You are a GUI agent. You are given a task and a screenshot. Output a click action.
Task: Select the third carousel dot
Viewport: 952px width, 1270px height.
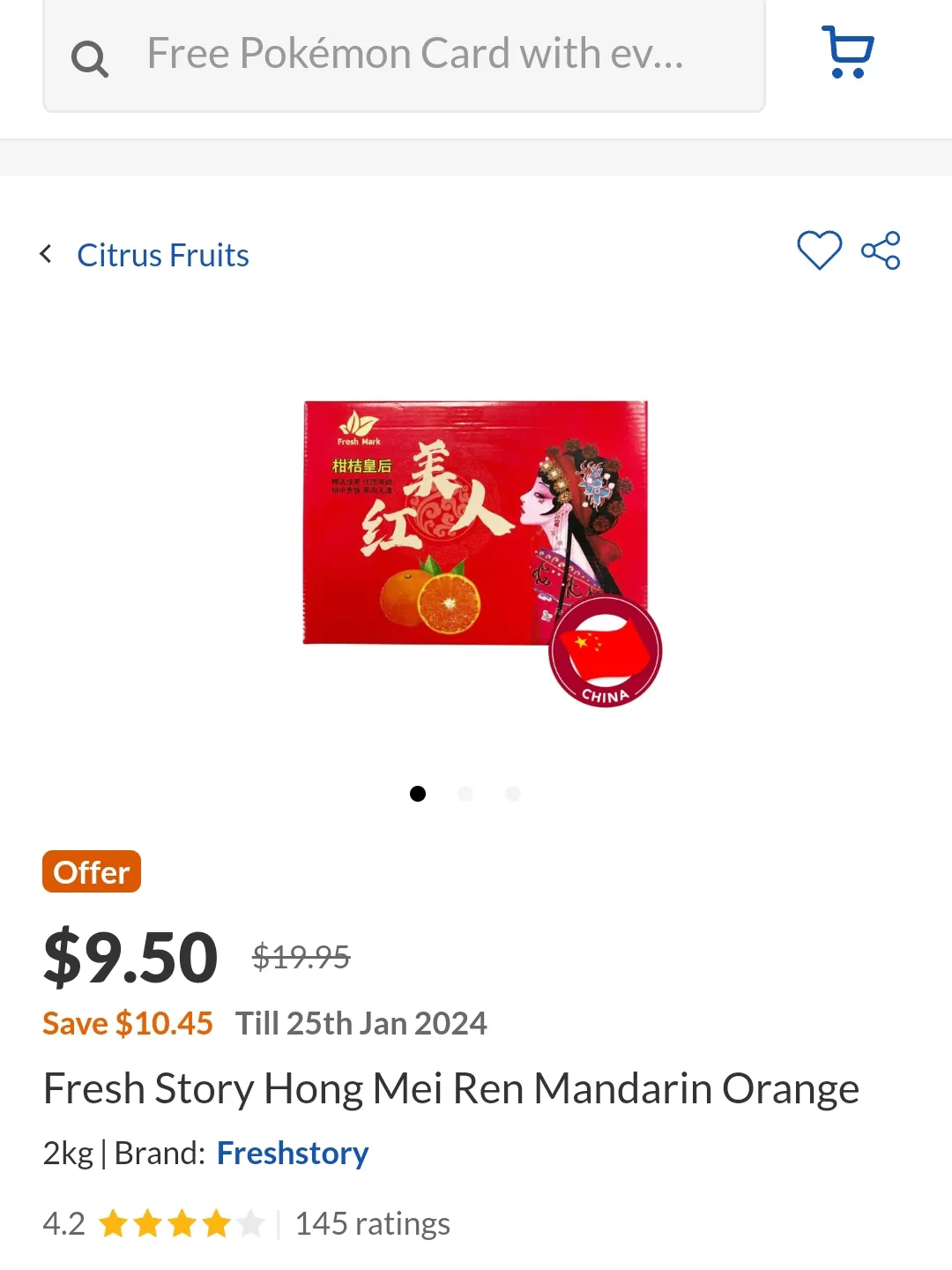click(513, 793)
